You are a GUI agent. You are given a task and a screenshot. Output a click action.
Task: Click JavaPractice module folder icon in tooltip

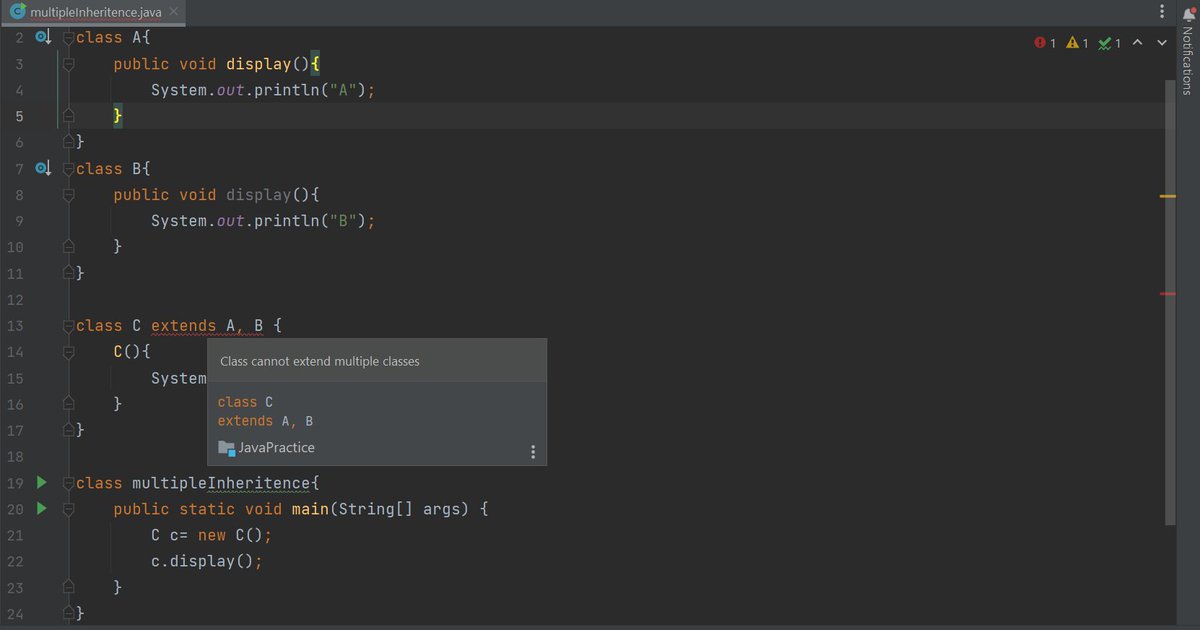[x=226, y=448]
